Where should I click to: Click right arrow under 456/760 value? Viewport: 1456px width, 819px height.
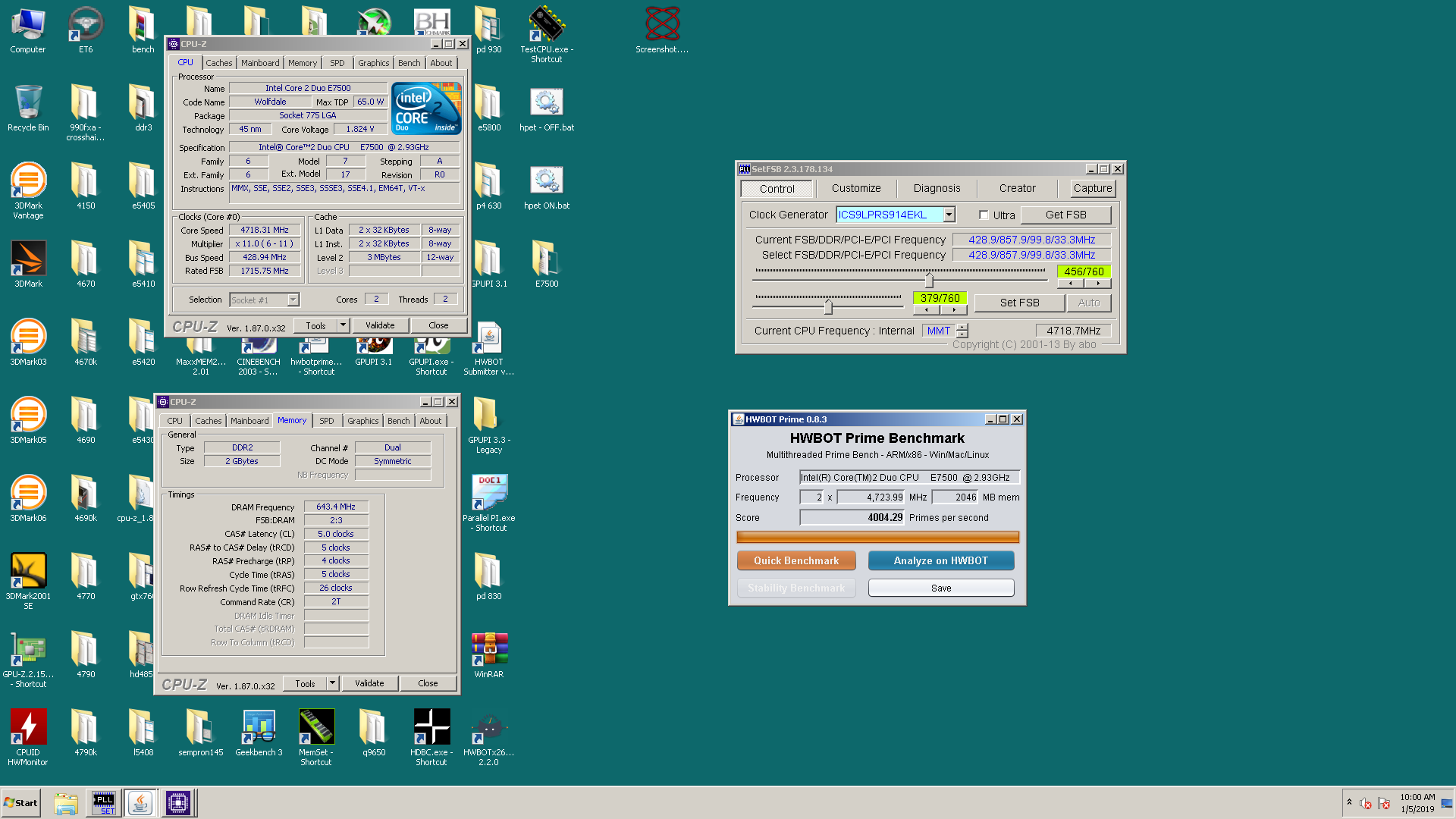[1097, 284]
